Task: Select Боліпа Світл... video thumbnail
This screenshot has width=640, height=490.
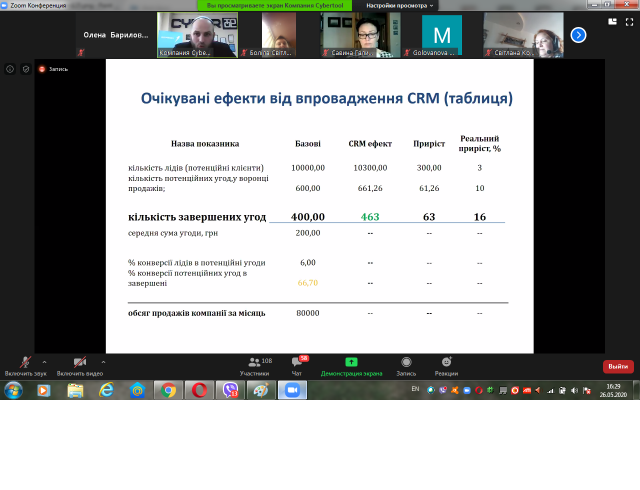Action: pyautogui.click(x=279, y=35)
